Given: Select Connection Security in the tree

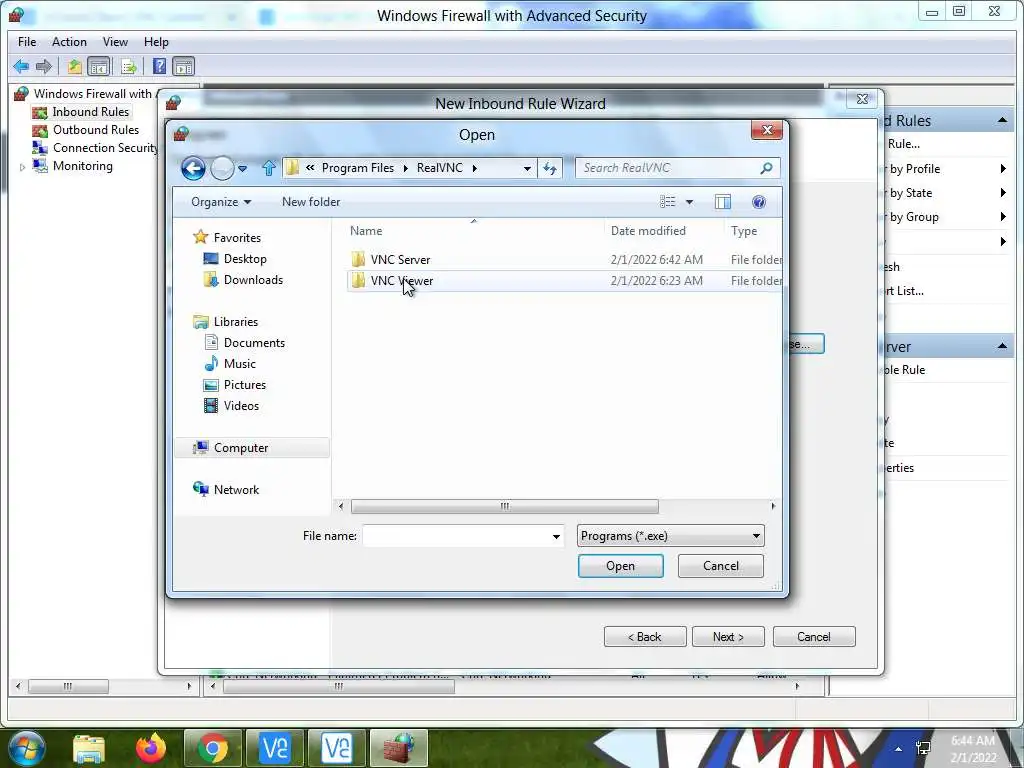Looking at the screenshot, I should coord(104,148).
